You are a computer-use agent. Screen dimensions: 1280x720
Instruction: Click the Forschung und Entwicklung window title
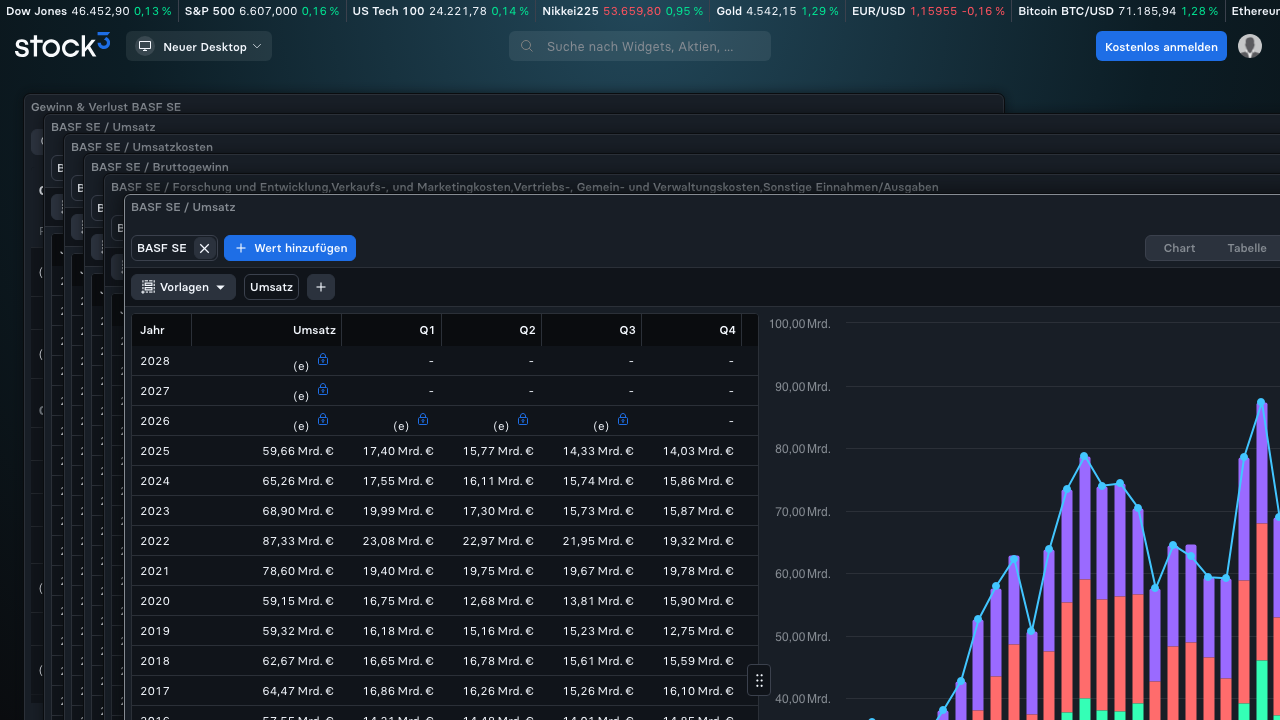click(525, 187)
